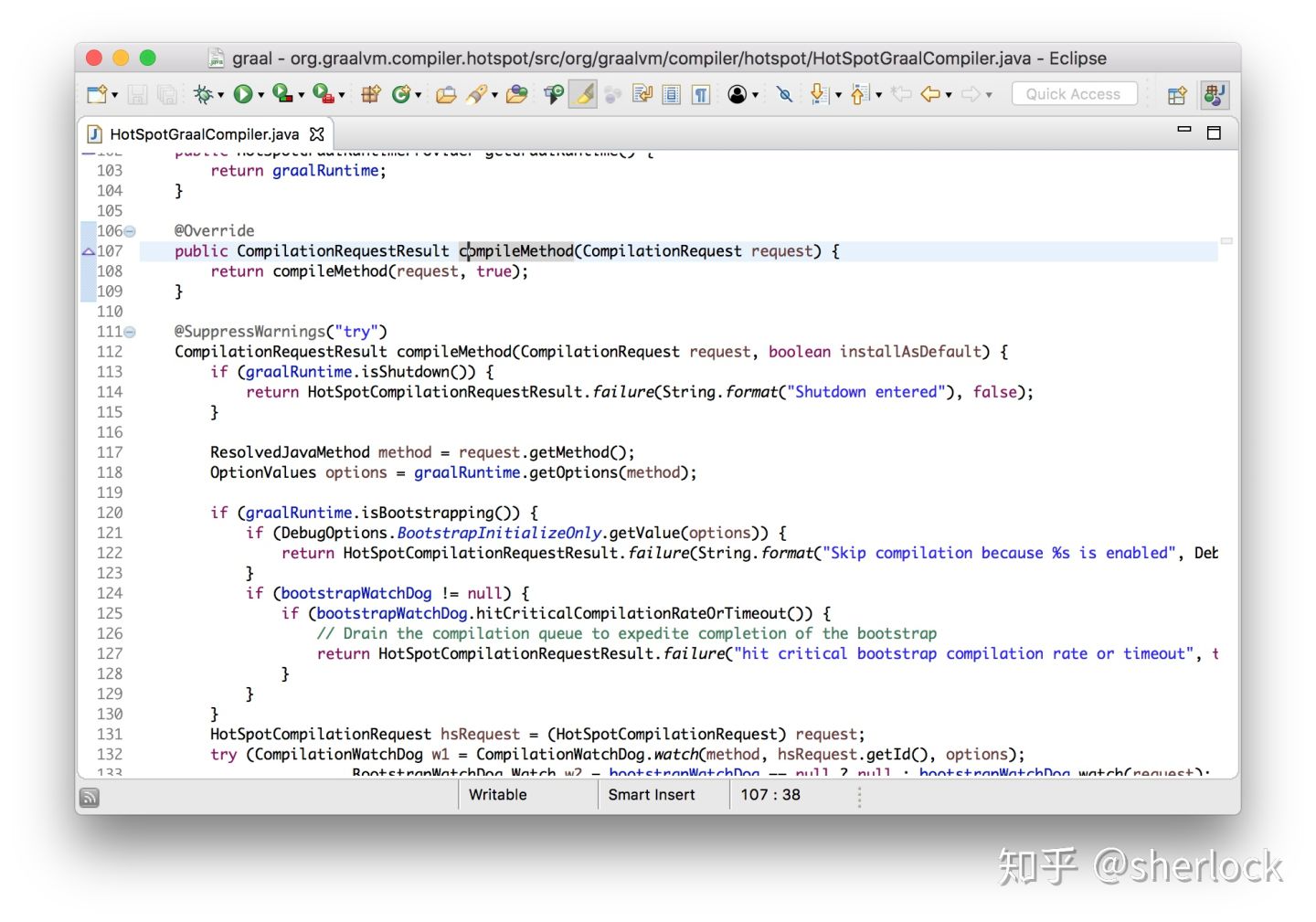Maximize the editor area button

click(x=1214, y=133)
